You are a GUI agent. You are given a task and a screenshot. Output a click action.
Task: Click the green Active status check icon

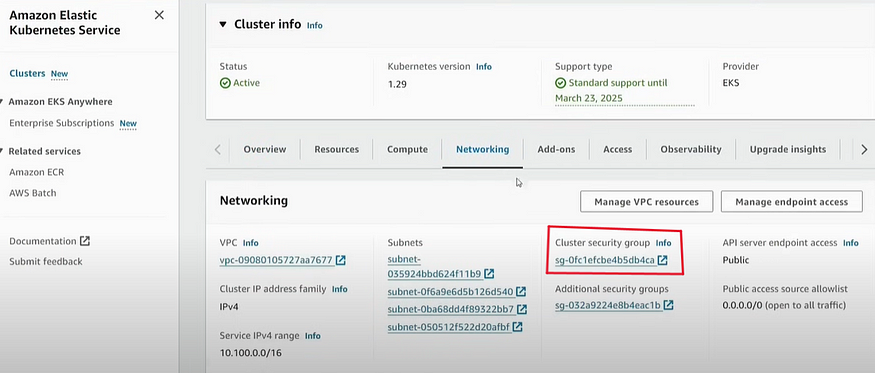pos(225,83)
